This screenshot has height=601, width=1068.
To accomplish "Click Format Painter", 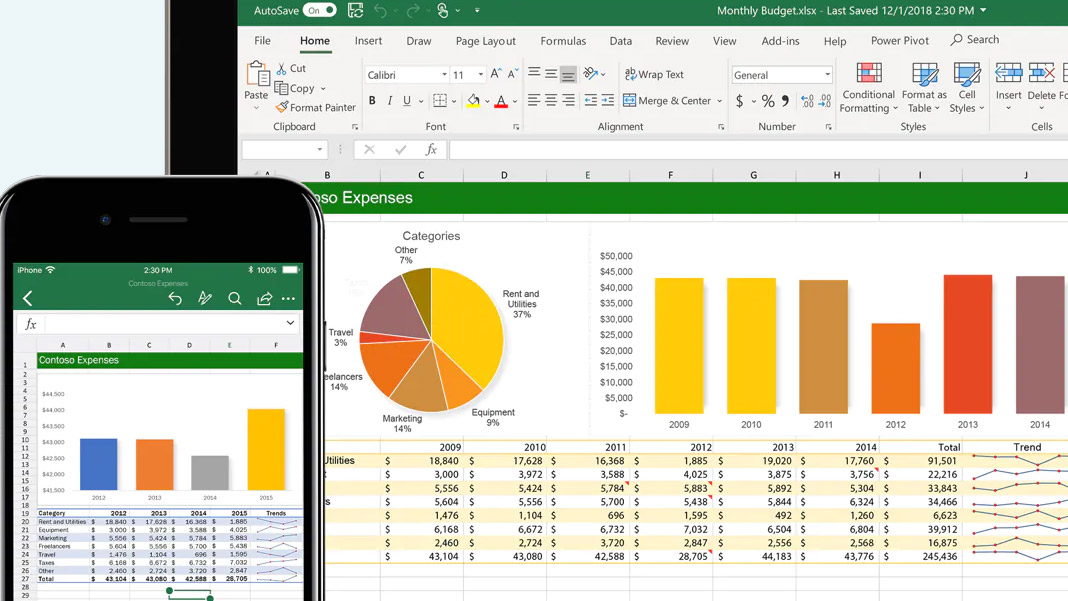I will [x=316, y=107].
